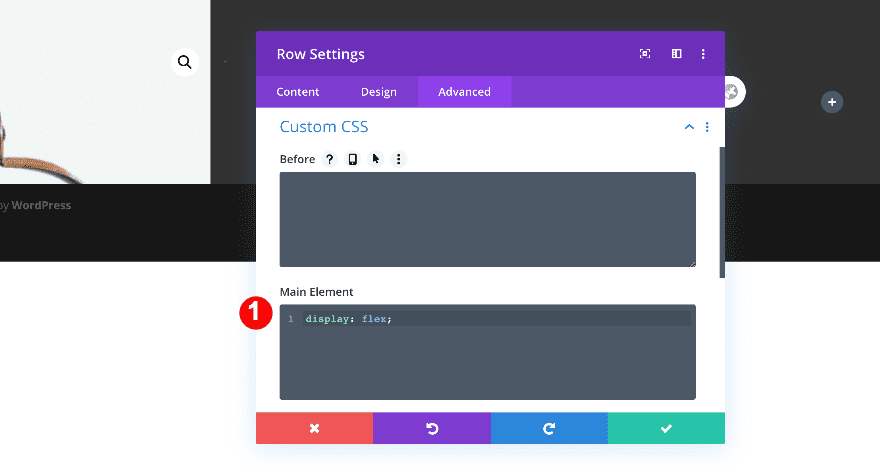Collapse the Custom CSS section
880x470 pixels.
pyautogui.click(x=689, y=127)
